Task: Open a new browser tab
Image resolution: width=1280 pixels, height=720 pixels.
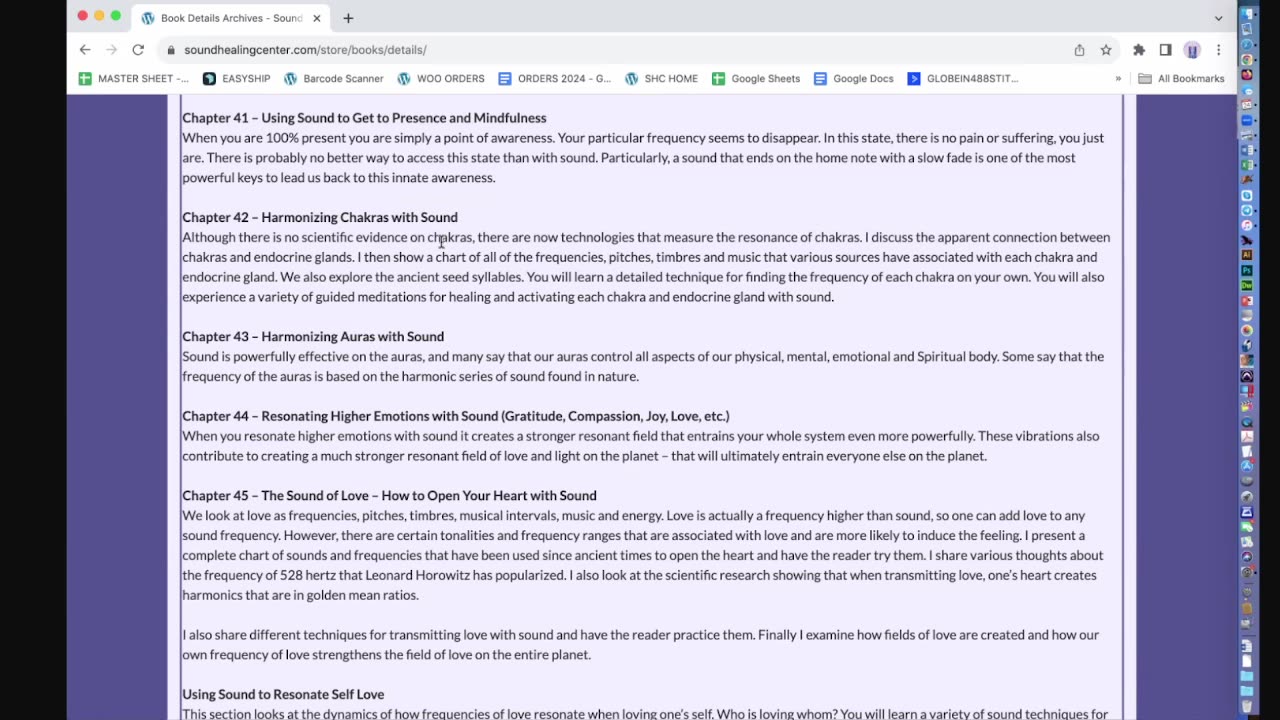Action: pyautogui.click(x=348, y=18)
